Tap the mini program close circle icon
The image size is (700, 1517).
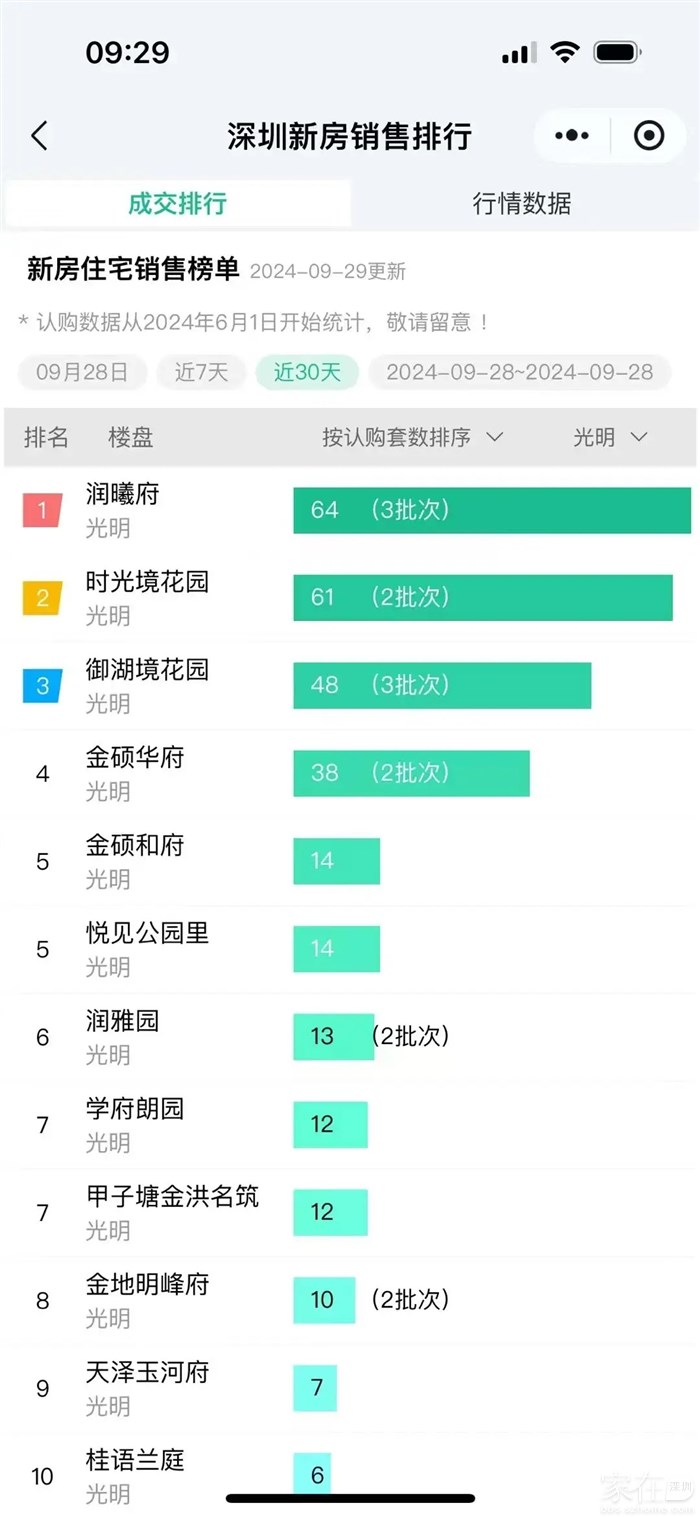(649, 136)
